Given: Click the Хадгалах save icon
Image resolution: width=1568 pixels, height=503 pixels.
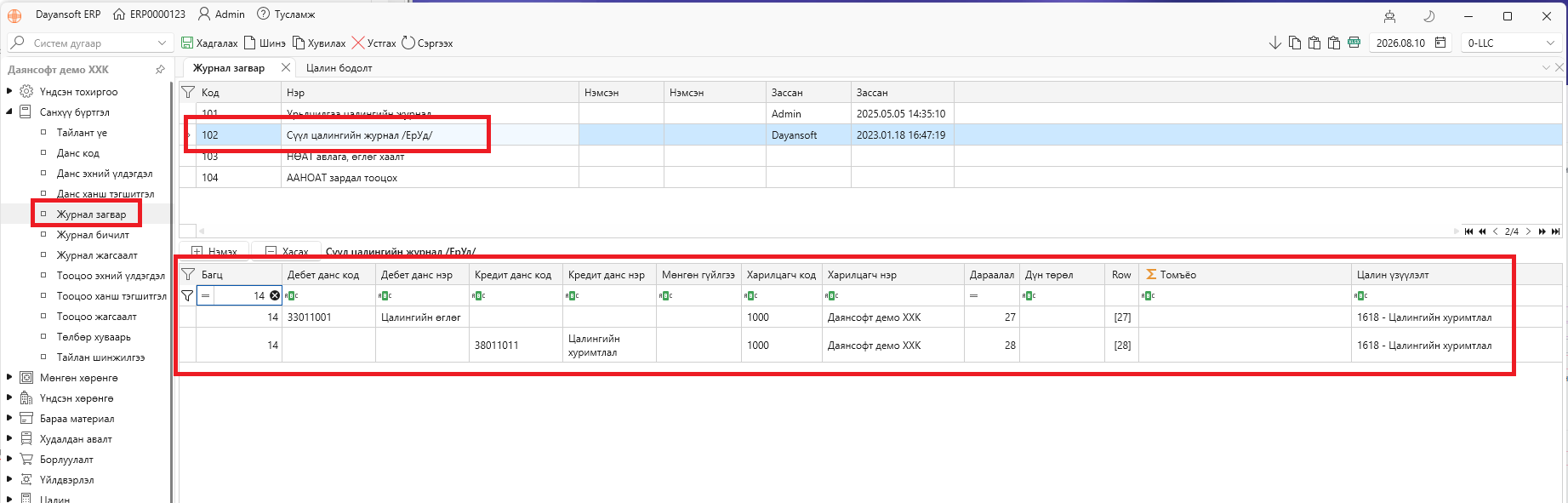Looking at the screenshot, I should [x=187, y=43].
